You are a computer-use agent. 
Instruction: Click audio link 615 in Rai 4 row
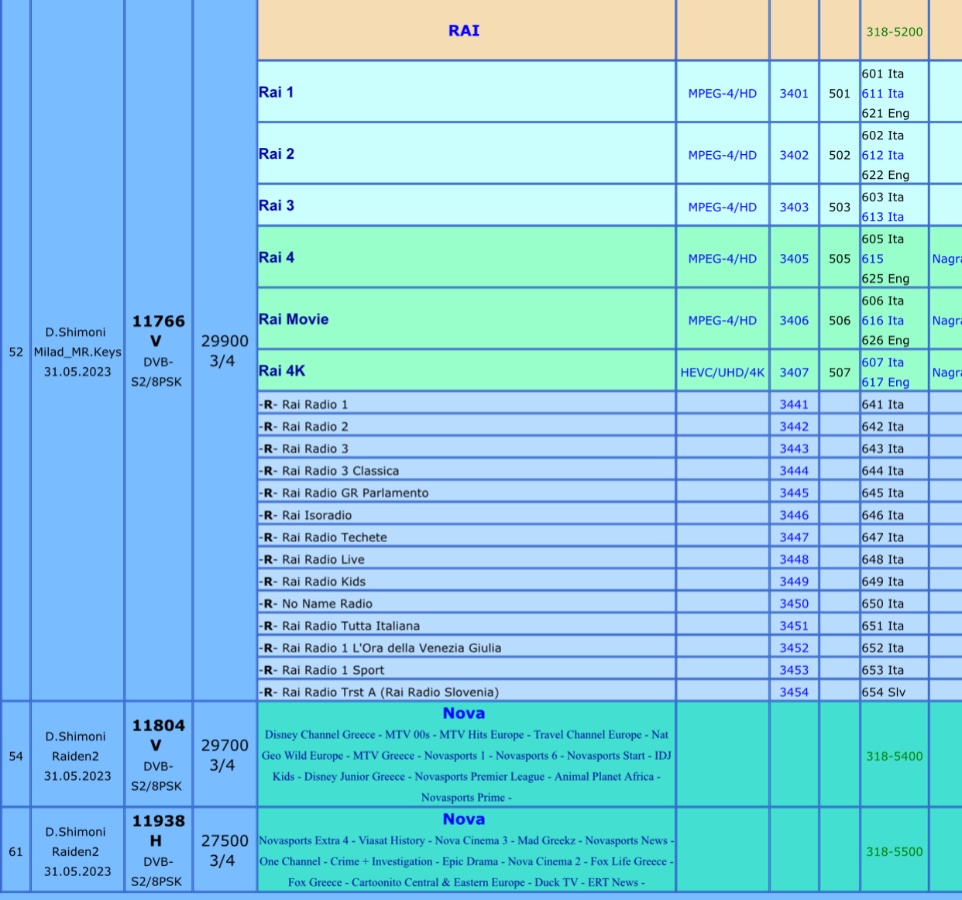tap(872, 259)
